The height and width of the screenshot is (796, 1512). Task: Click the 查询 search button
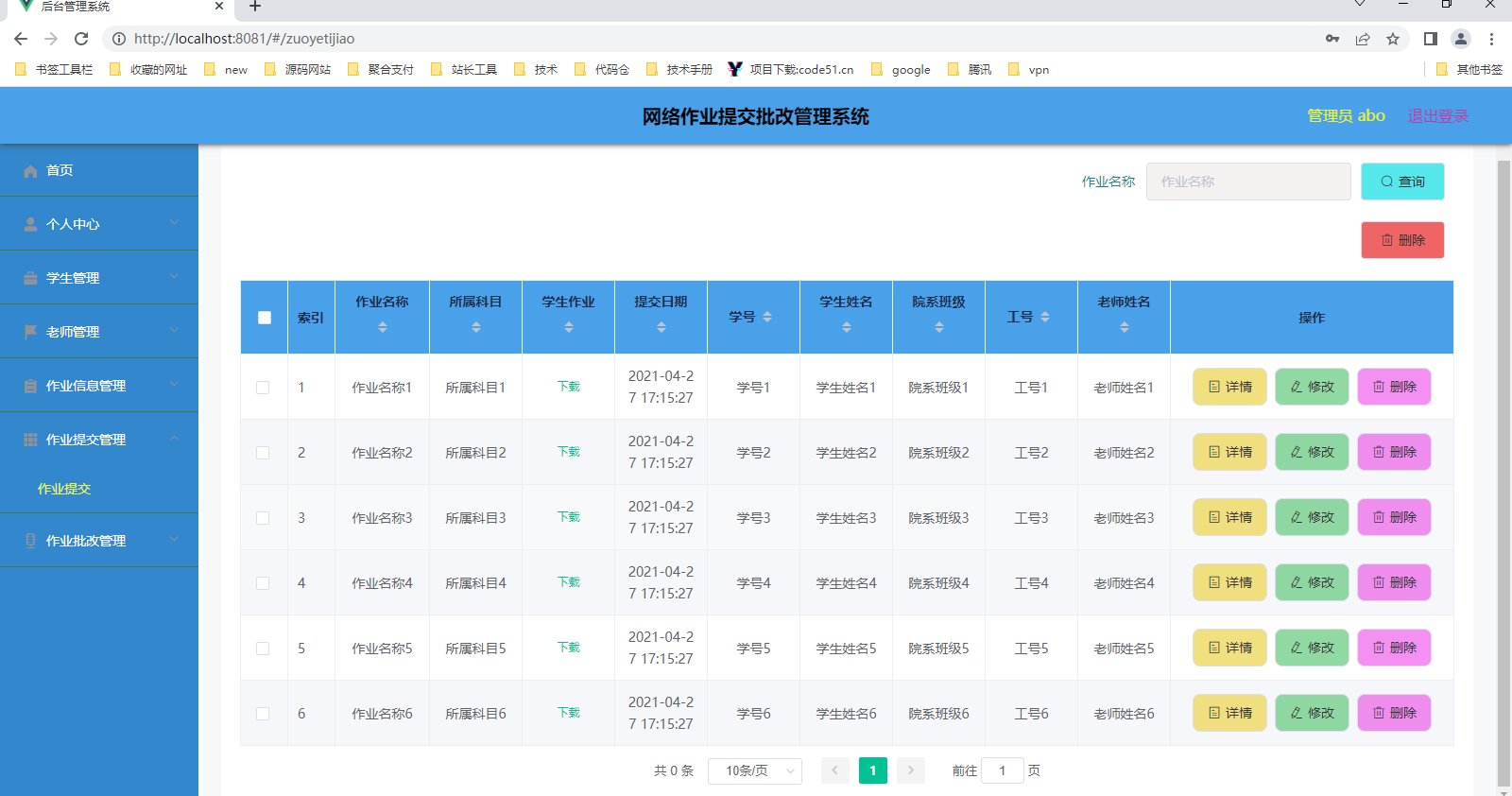coord(1402,182)
